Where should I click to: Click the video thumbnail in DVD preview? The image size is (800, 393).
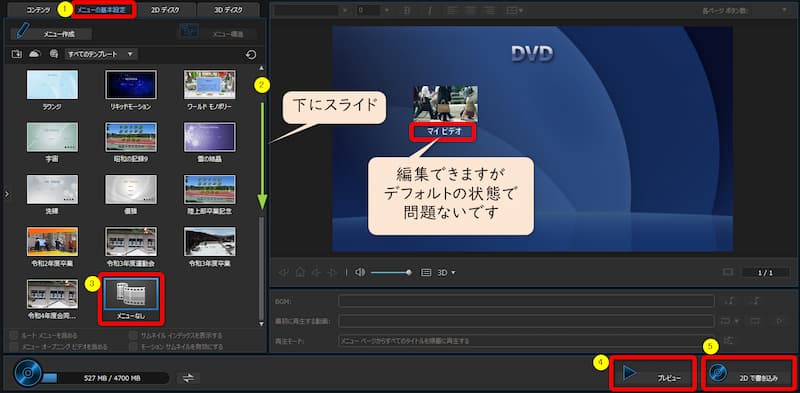click(x=446, y=103)
